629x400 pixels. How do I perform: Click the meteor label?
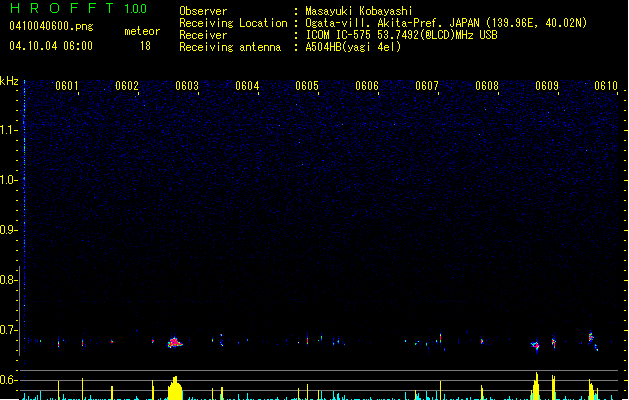tap(142, 31)
